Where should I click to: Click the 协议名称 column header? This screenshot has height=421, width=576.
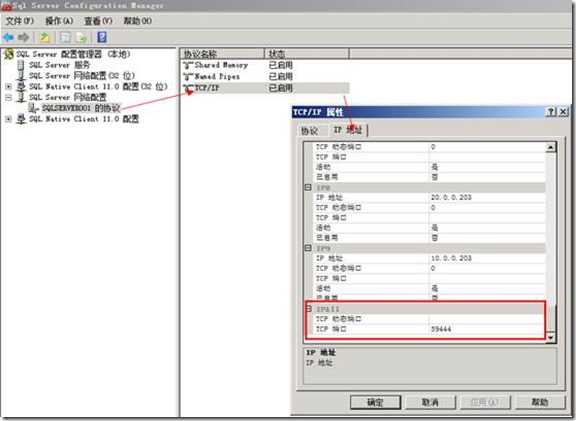222,54
